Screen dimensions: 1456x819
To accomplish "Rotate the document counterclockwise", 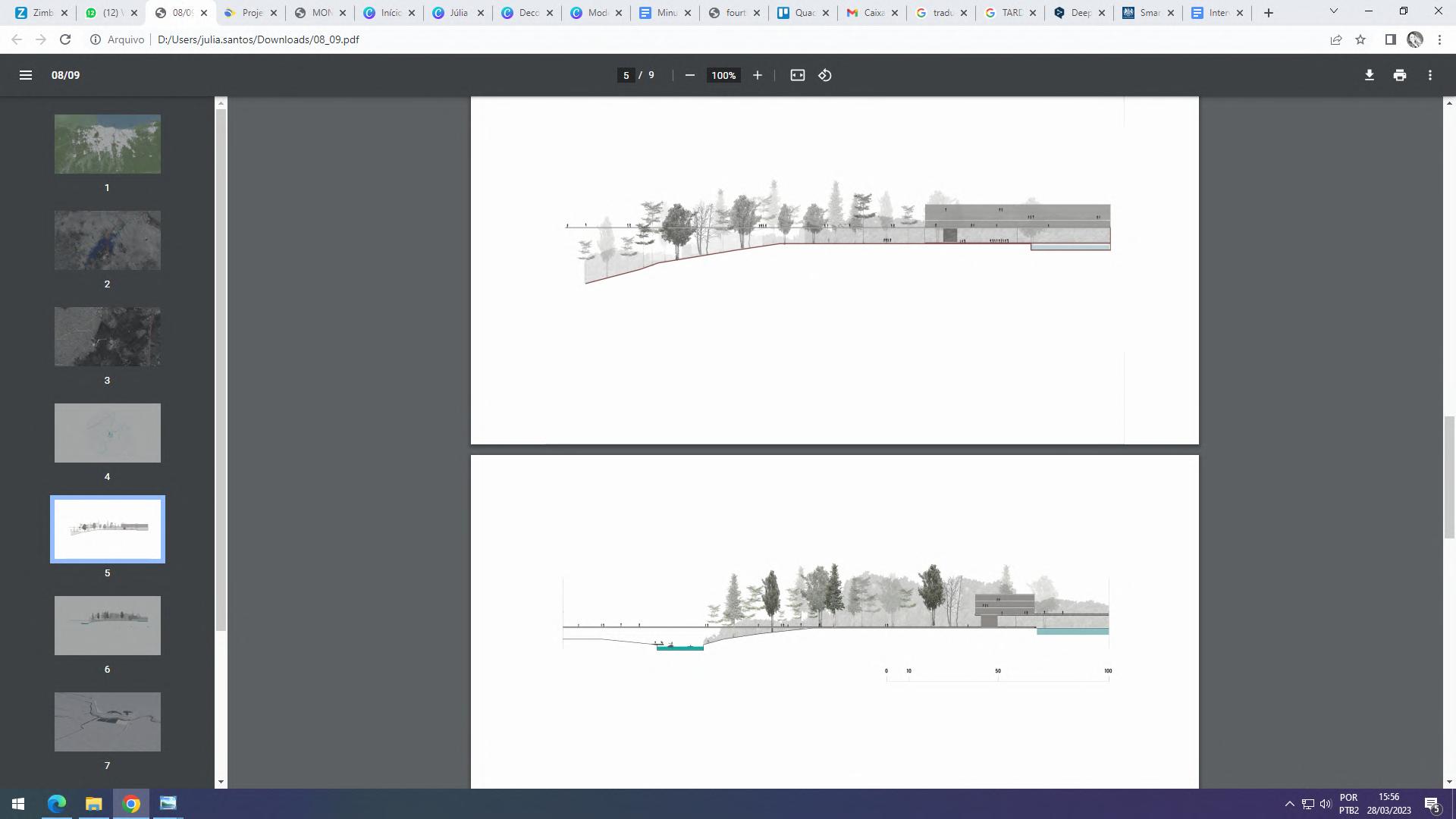I will (825, 75).
